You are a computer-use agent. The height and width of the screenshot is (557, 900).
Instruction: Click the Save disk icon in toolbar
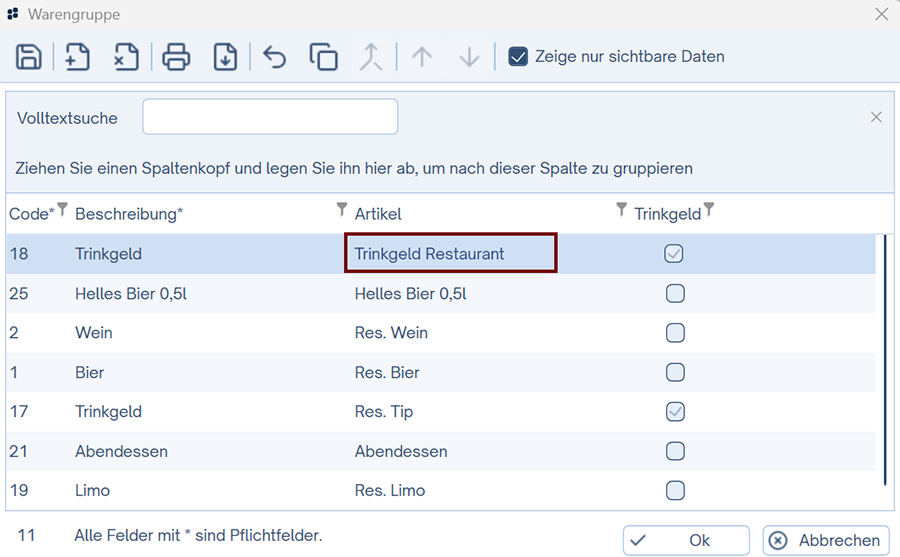[x=29, y=57]
